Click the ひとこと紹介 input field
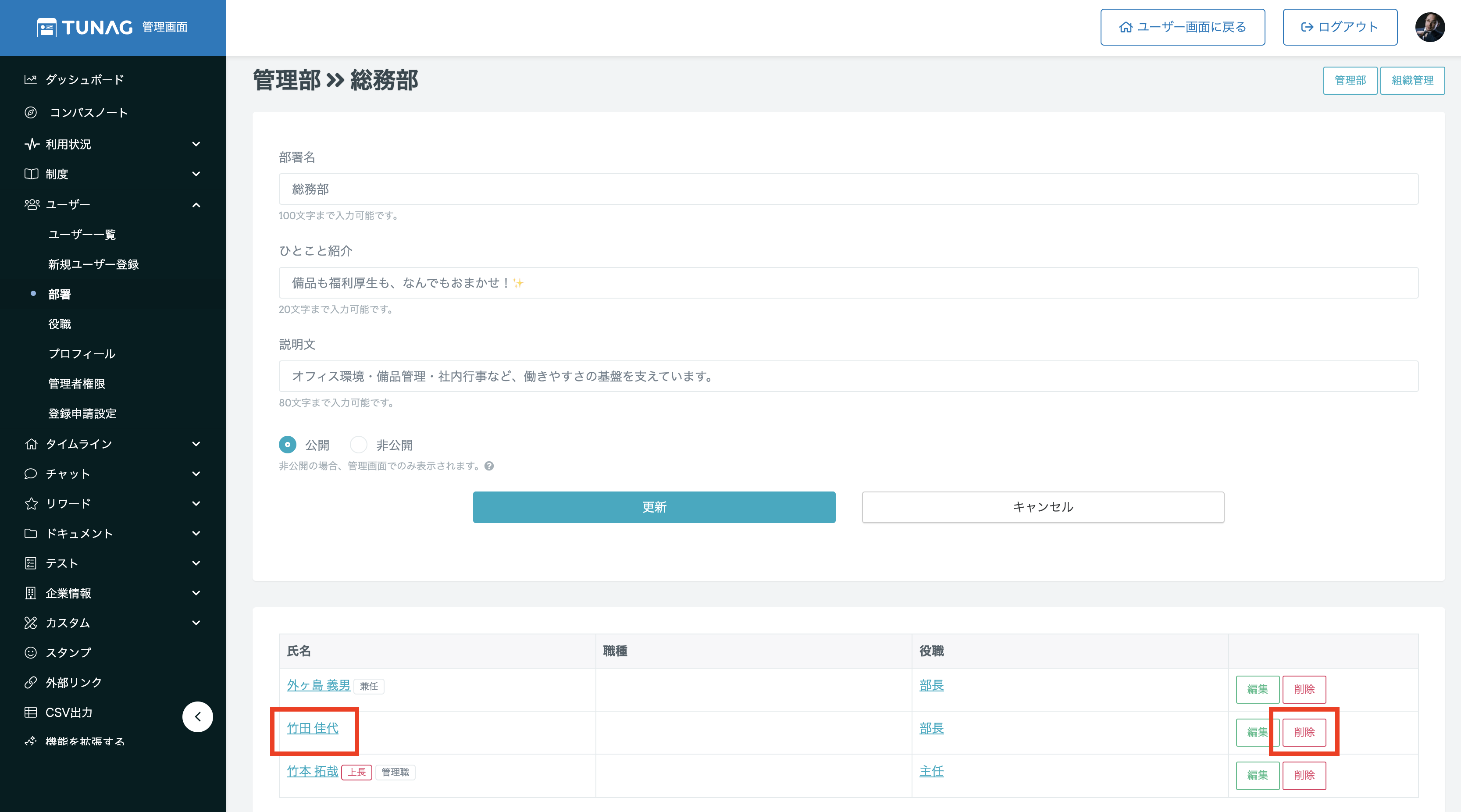 [848, 282]
